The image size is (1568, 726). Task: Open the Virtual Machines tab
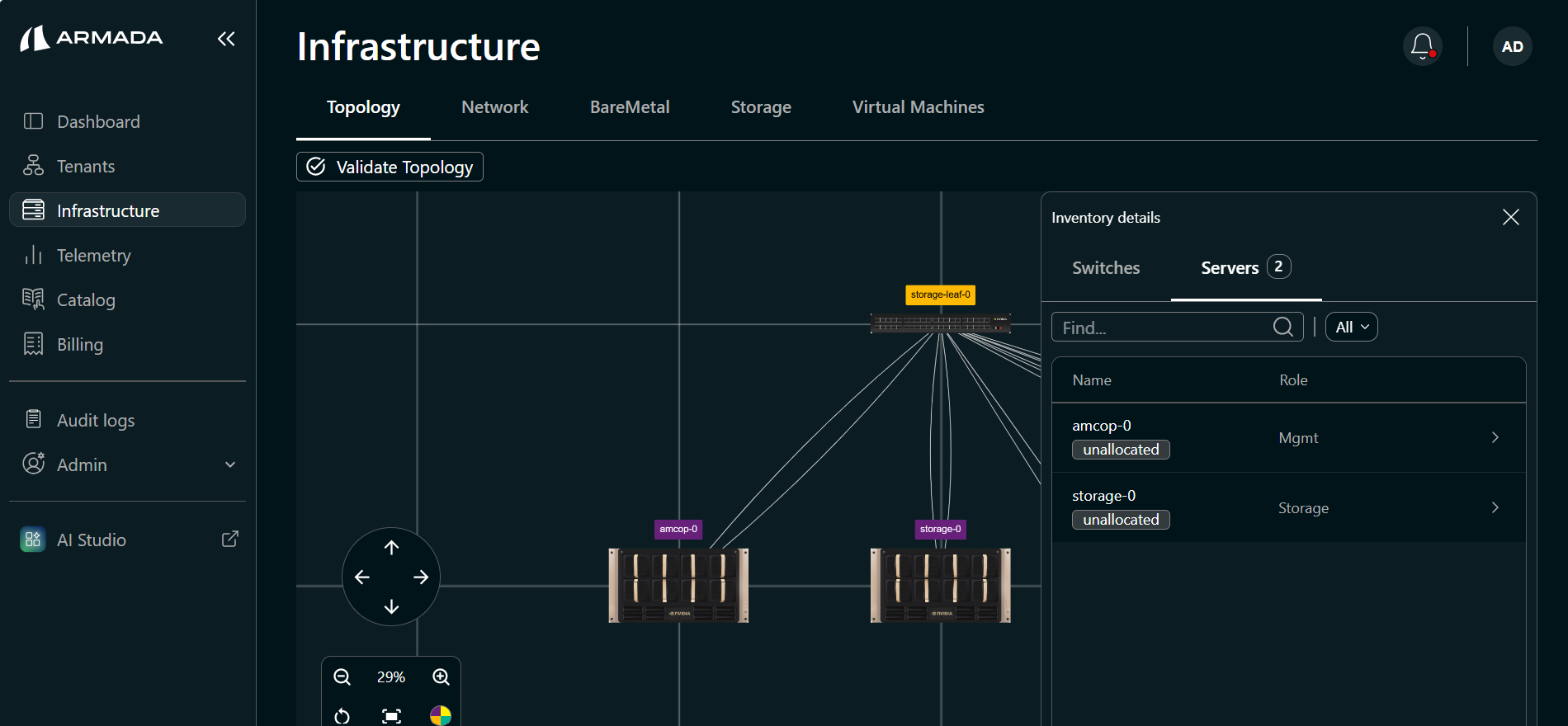point(918,107)
